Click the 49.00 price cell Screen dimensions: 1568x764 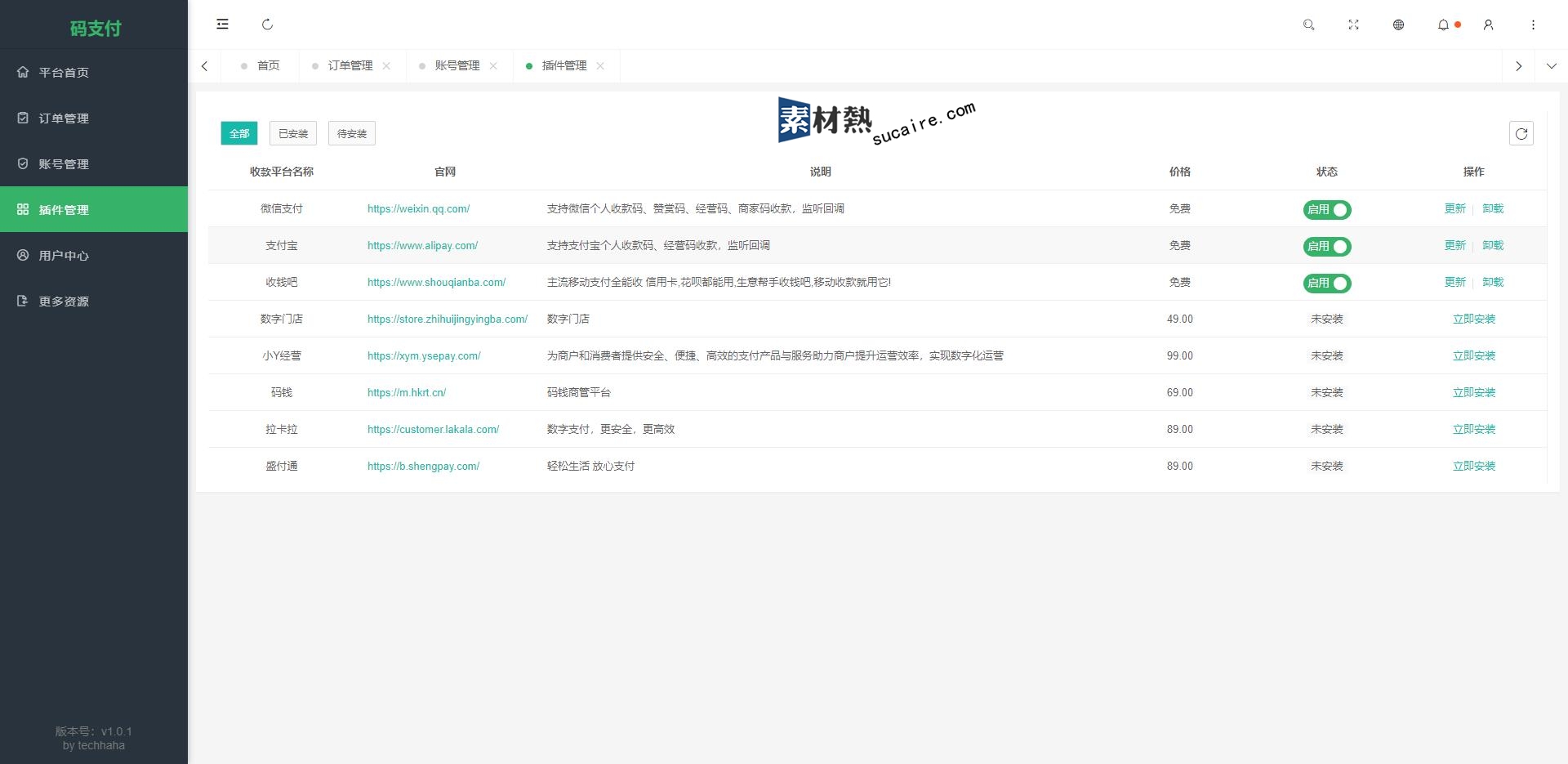1179,319
